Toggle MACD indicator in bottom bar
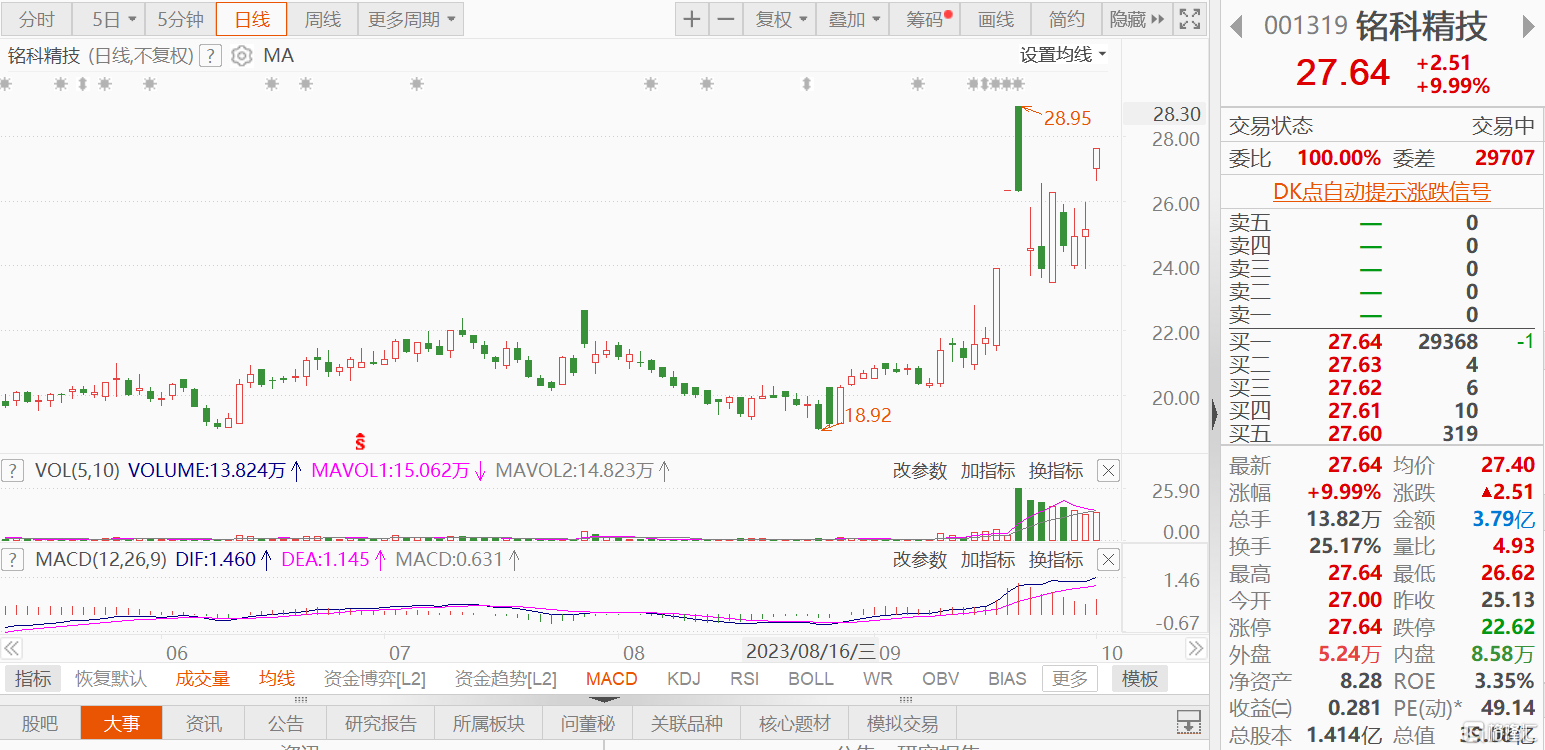 [612, 679]
